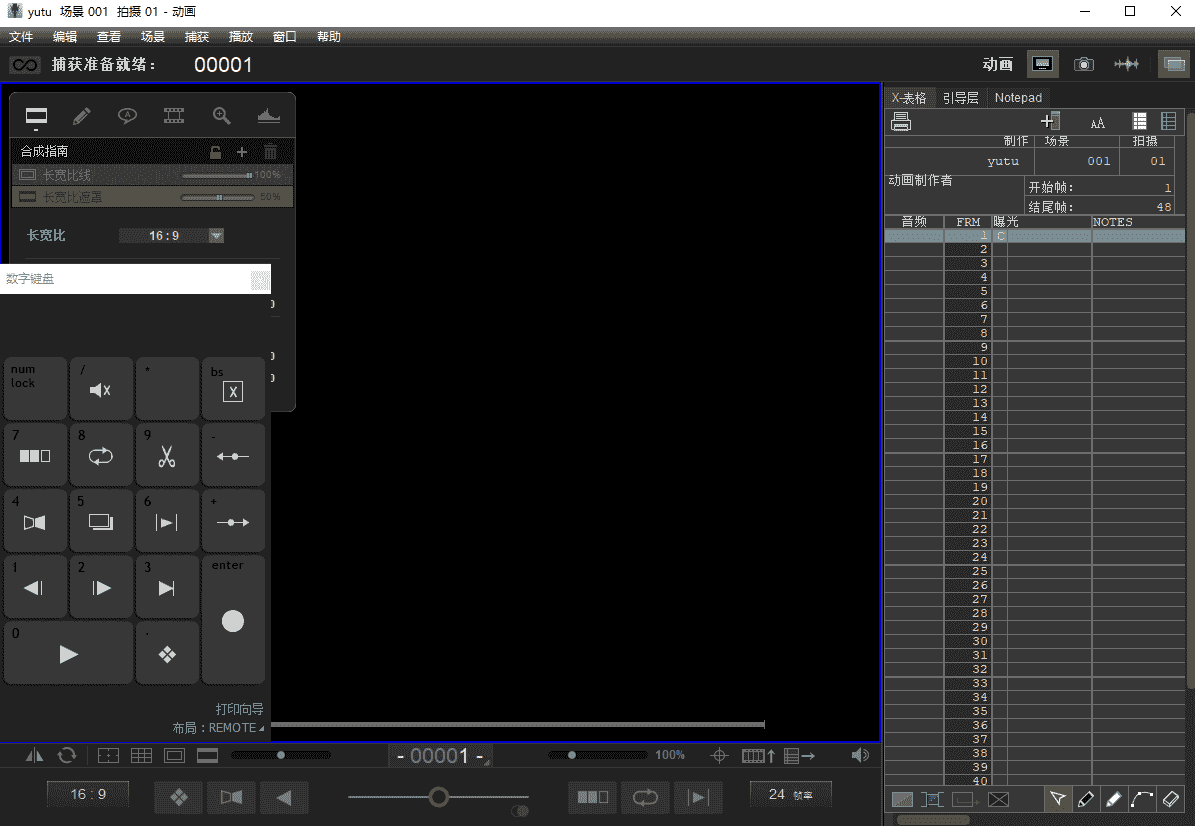
Task: Click the playback position slider
Action: pos(438,797)
